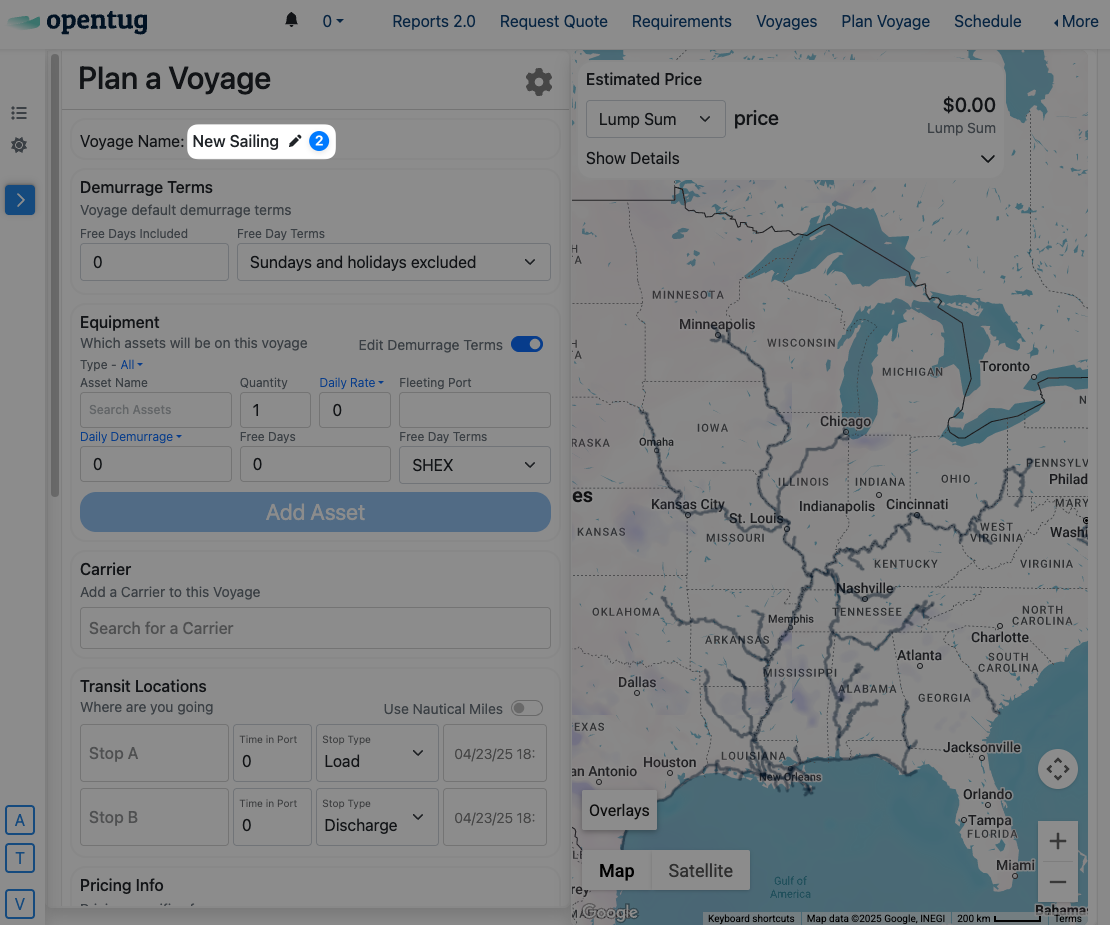
Task: Click the Add Asset button
Action: (315, 512)
